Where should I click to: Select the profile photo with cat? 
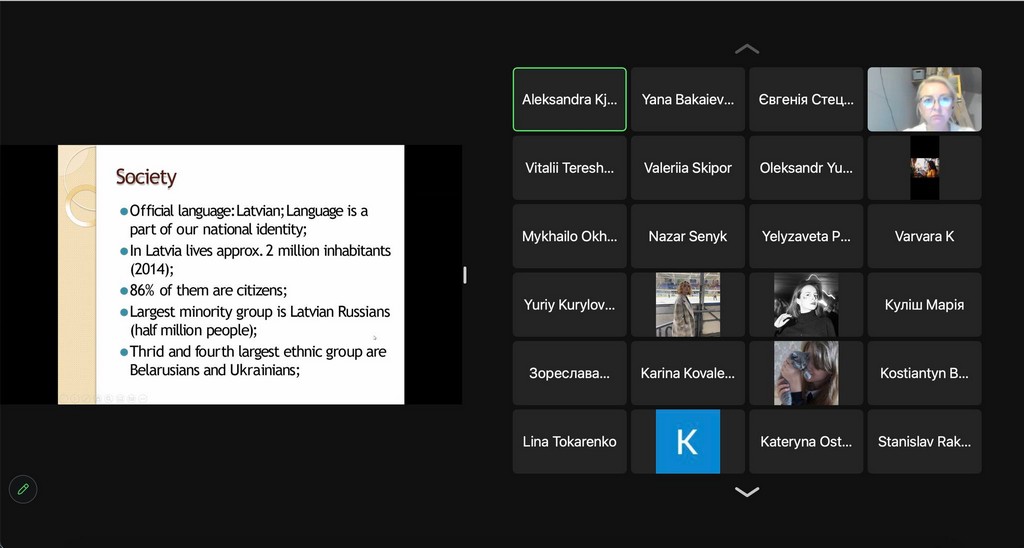pyautogui.click(x=806, y=373)
